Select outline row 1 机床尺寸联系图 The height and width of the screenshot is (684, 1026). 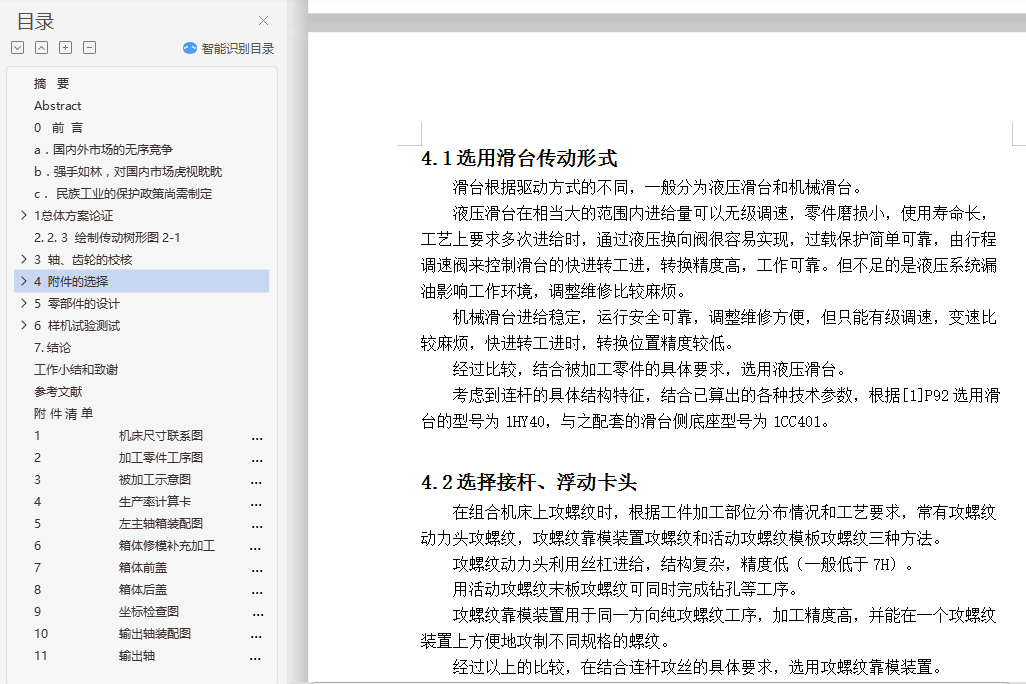pos(148,436)
